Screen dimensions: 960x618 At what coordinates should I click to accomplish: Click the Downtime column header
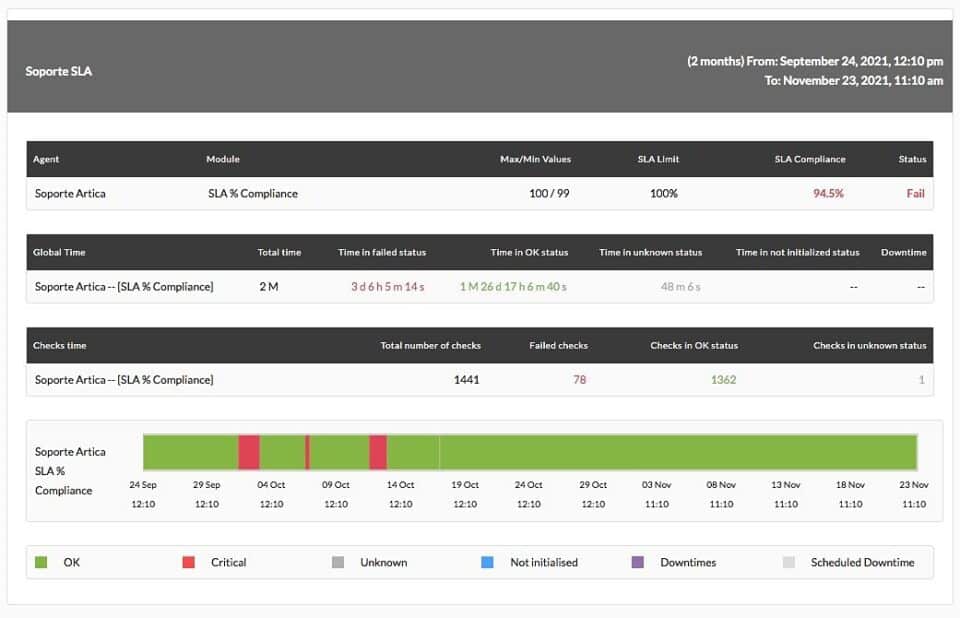coord(904,252)
